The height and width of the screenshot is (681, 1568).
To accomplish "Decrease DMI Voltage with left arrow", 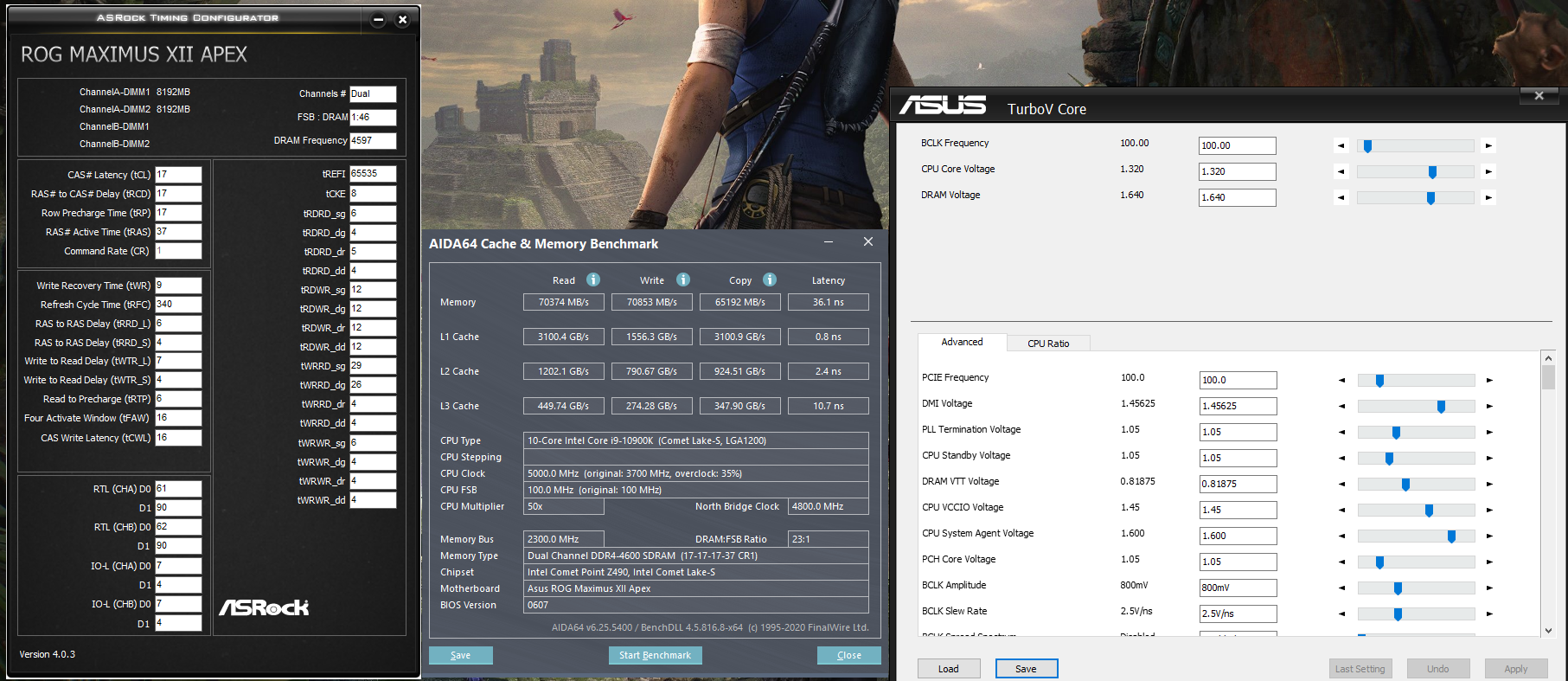I will (x=1342, y=407).
